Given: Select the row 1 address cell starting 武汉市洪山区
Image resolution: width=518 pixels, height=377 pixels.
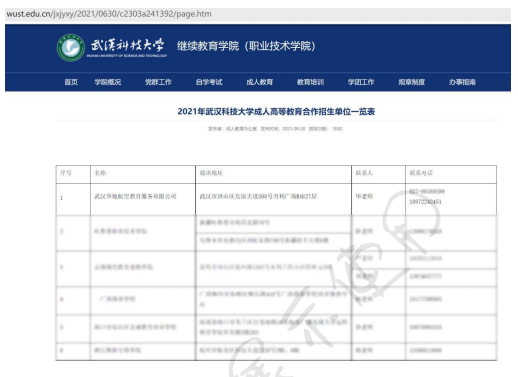Looking at the screenshot, I should [x=274, y=199].
